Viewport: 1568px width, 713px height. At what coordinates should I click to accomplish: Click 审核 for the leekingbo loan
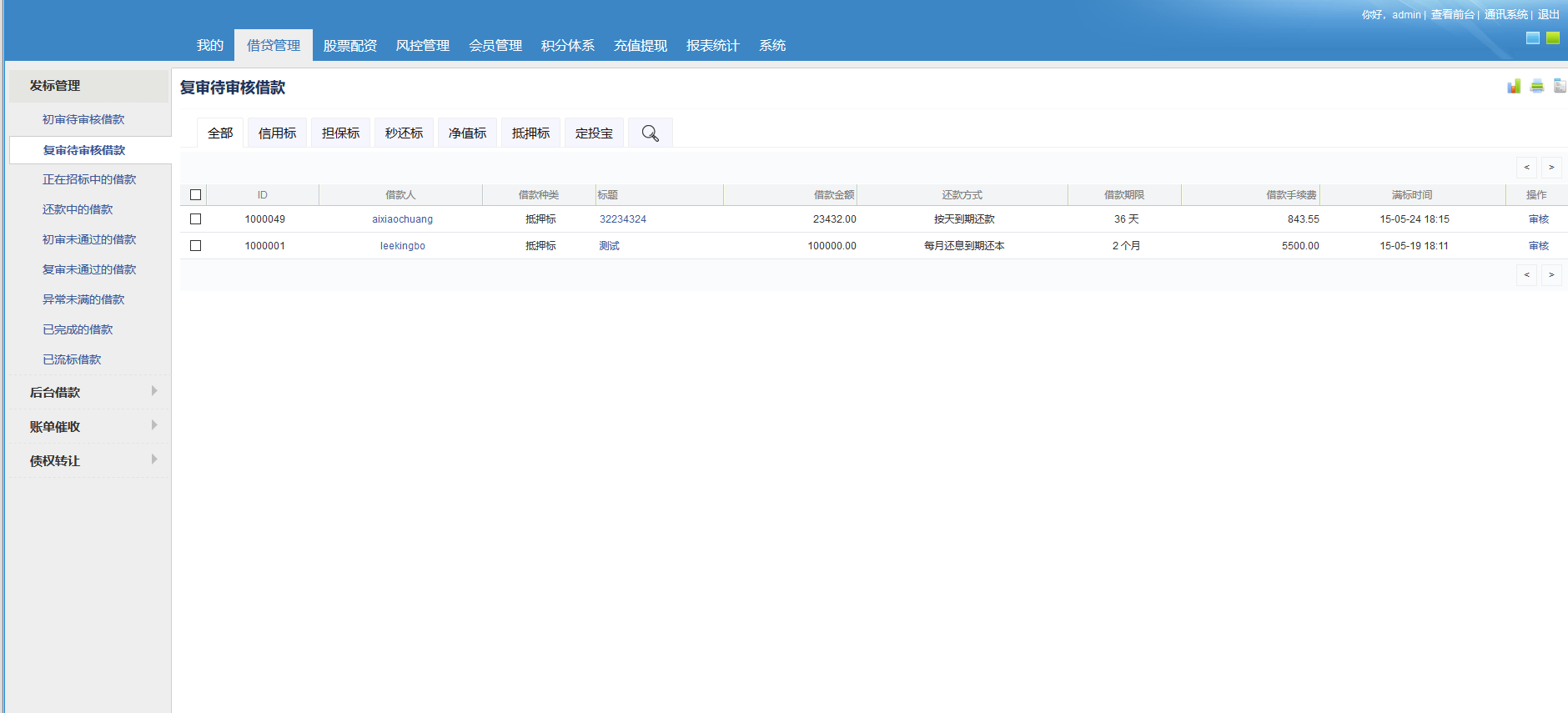point(1538,246)
